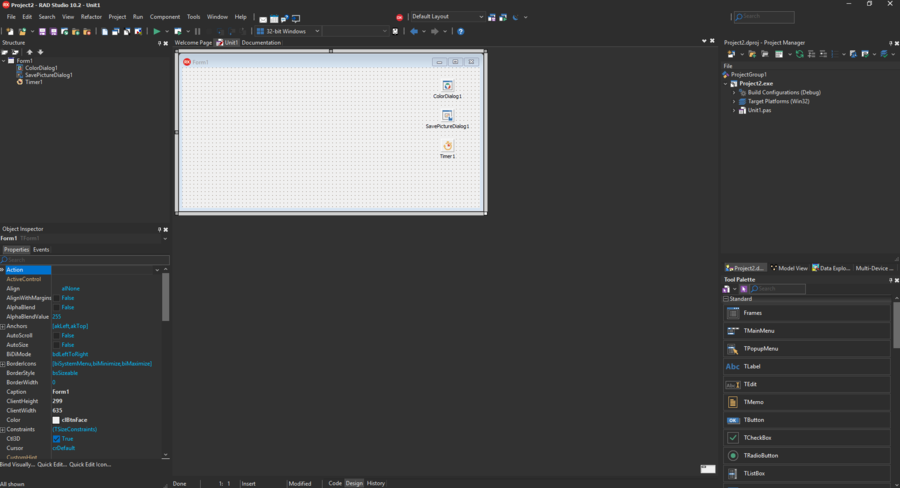The height and width of the screenshot is (488, 900).
Task: Select the SavePictureDialog1 component on the form
Action: tap(447, 115)
